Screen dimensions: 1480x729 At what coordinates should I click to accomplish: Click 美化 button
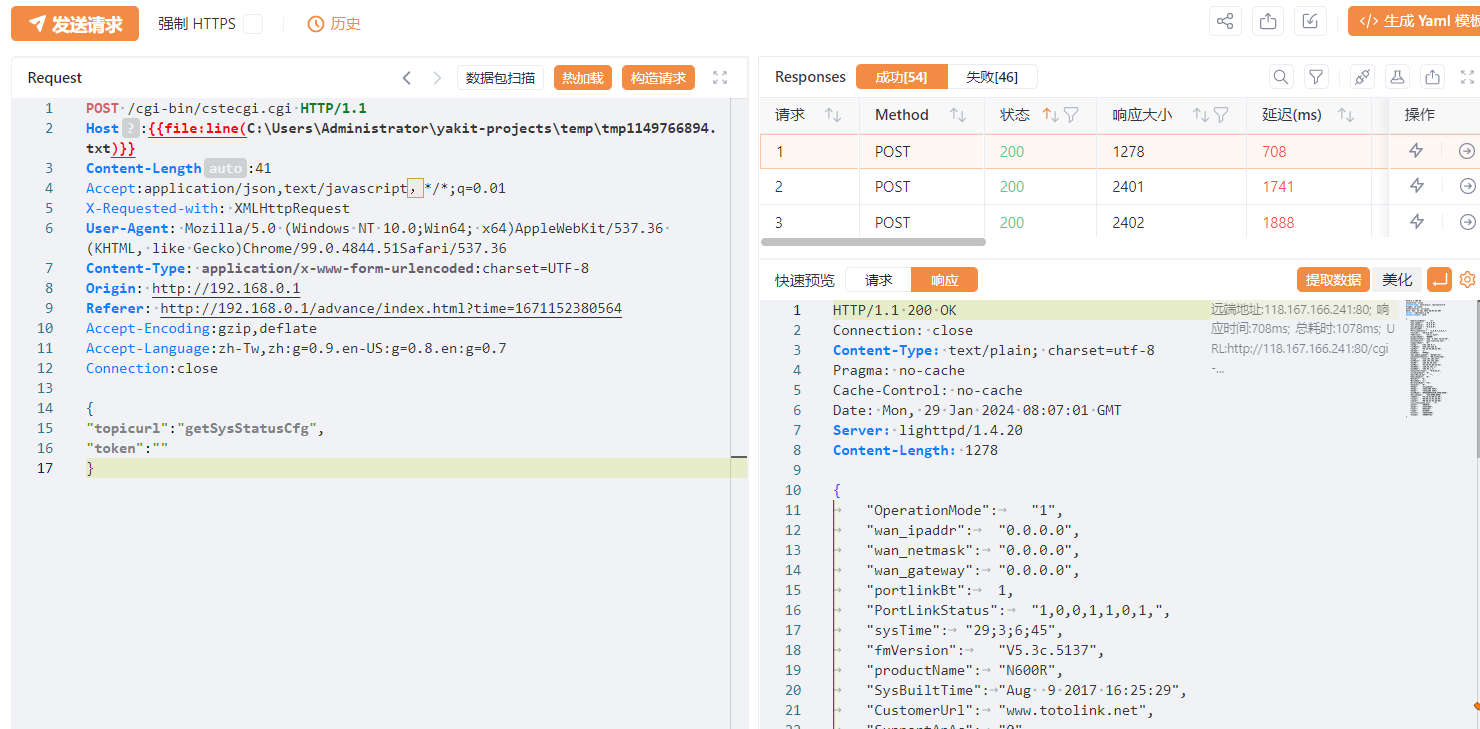point(1397,280)
